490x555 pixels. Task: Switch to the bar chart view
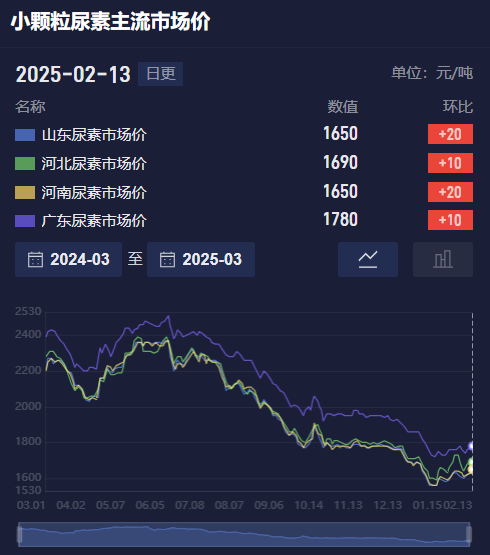443,259
